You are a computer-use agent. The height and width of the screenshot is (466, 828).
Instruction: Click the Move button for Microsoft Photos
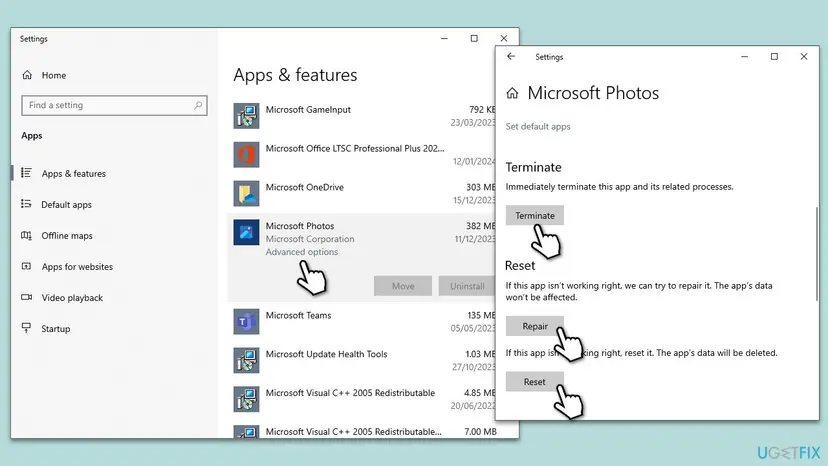pos(403,286)
